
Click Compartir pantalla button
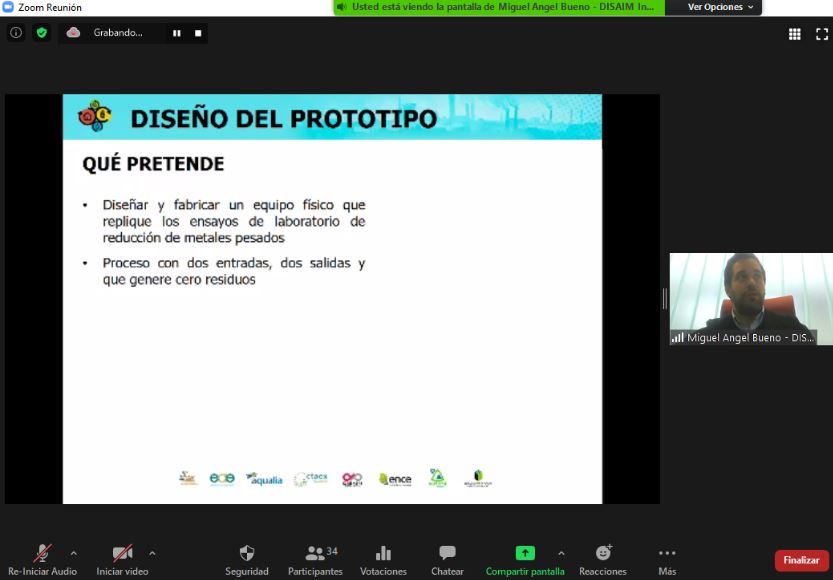(525, 559)
